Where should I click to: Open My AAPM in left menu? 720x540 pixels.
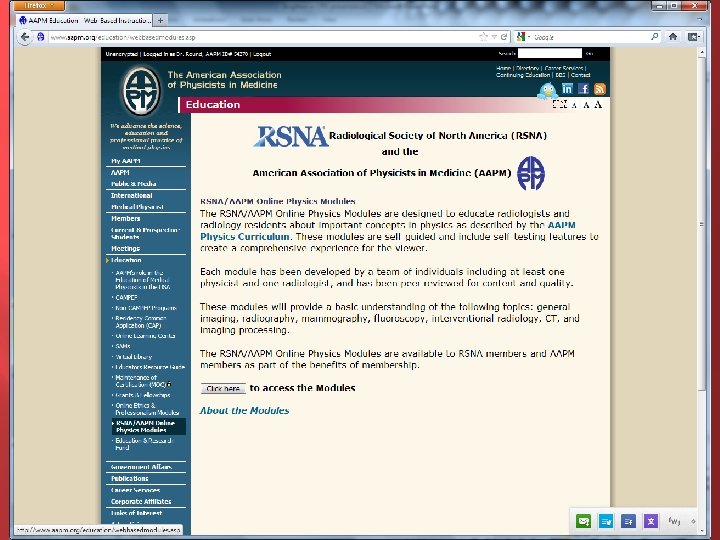tap(126, 161)
